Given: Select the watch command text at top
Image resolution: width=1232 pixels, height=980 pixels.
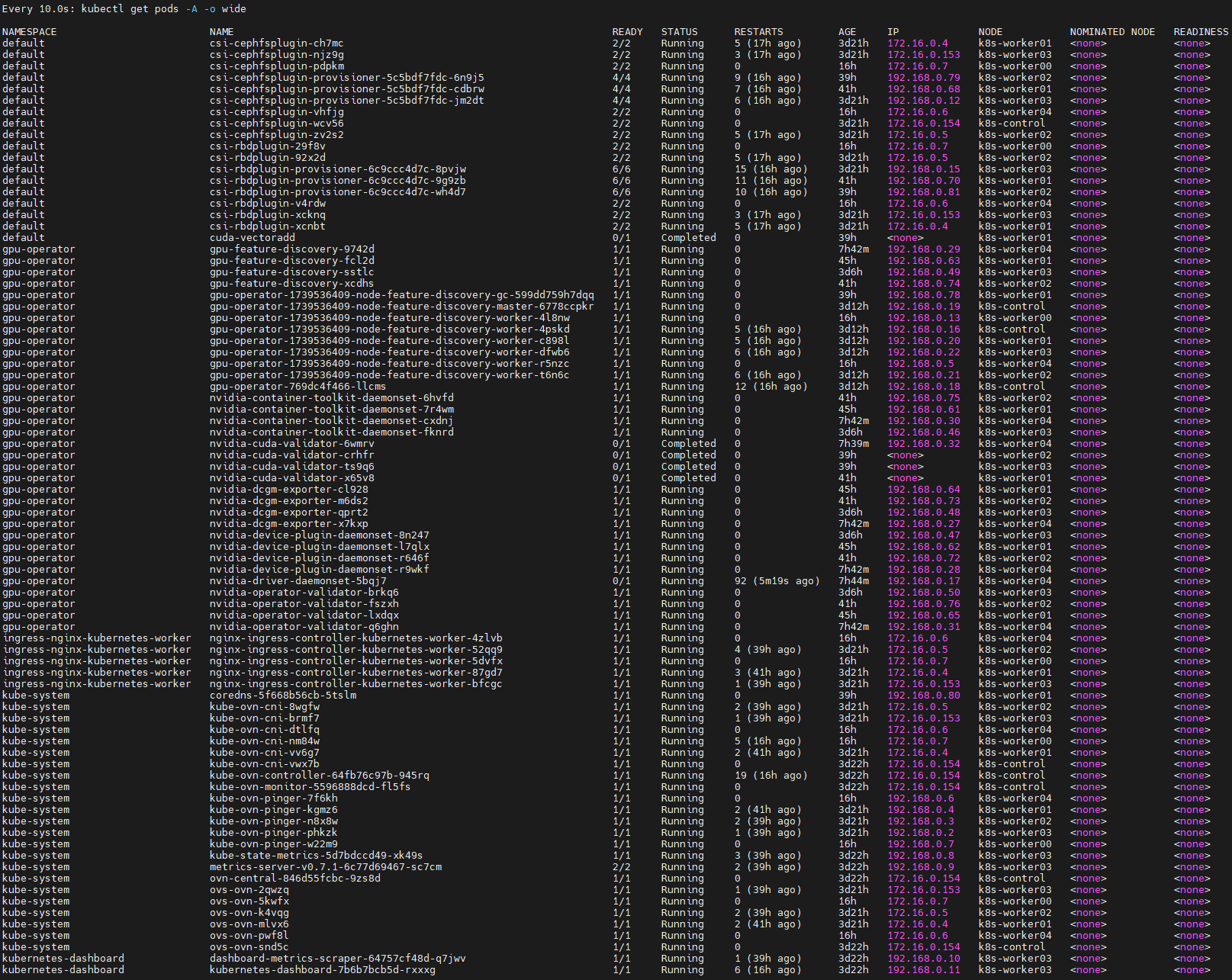Looking at the screenshot, I should pyautogui.click(x=124, y=9).
